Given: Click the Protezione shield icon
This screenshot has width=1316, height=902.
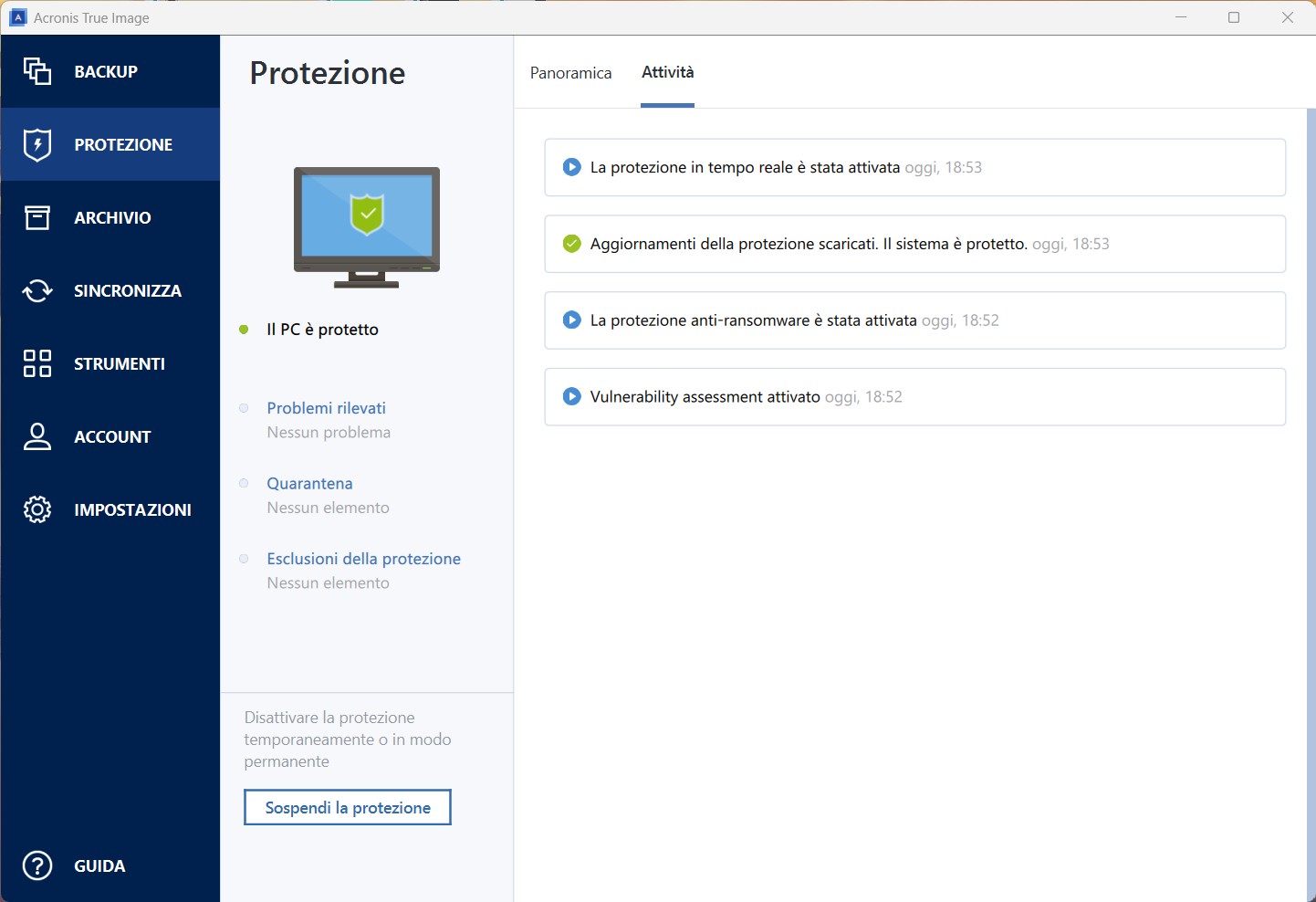Looking at the screenshot, I should (x=37, y=144).
